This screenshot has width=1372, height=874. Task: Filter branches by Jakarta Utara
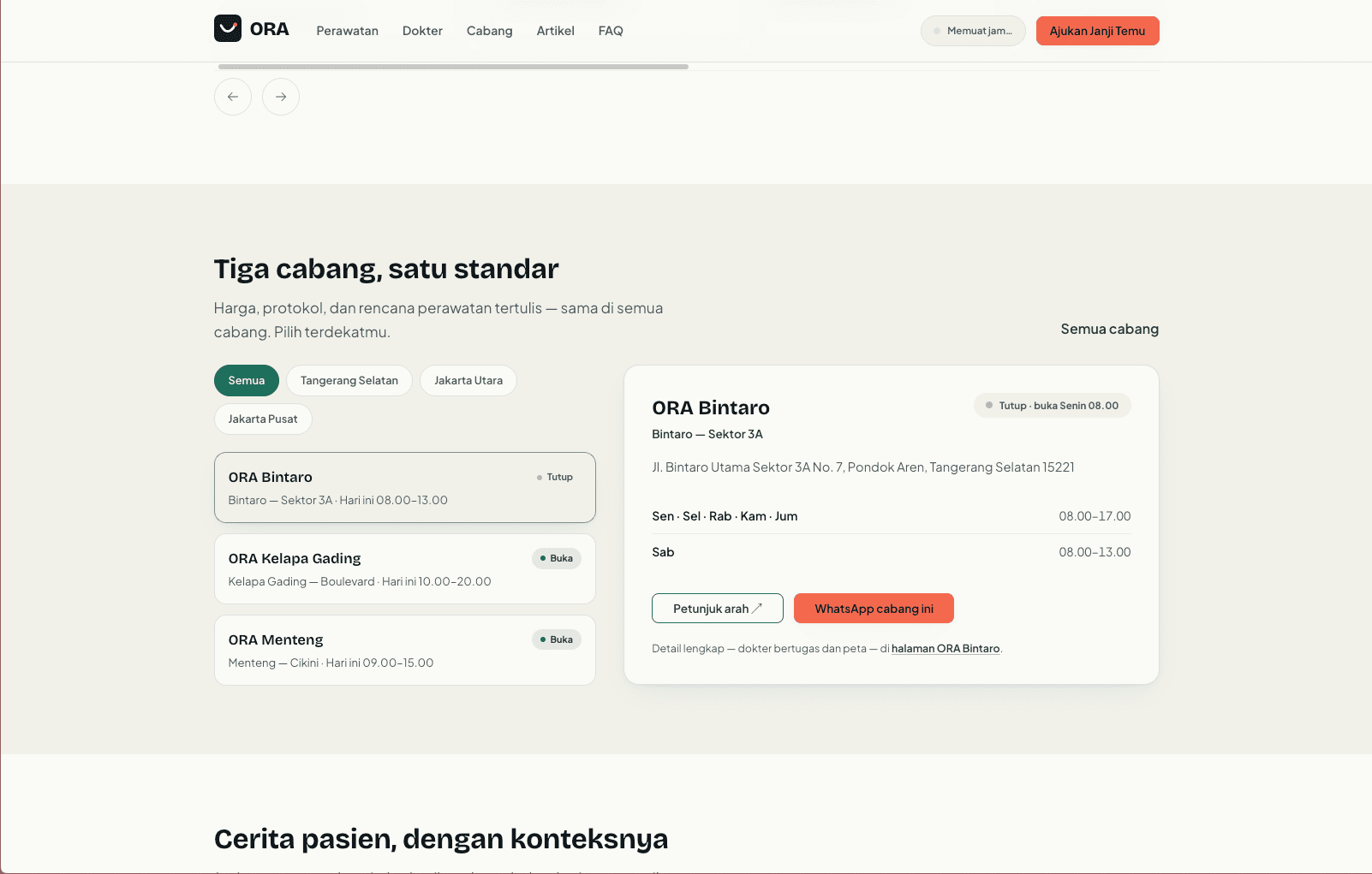pyautogui.click(x=468, y=381)
